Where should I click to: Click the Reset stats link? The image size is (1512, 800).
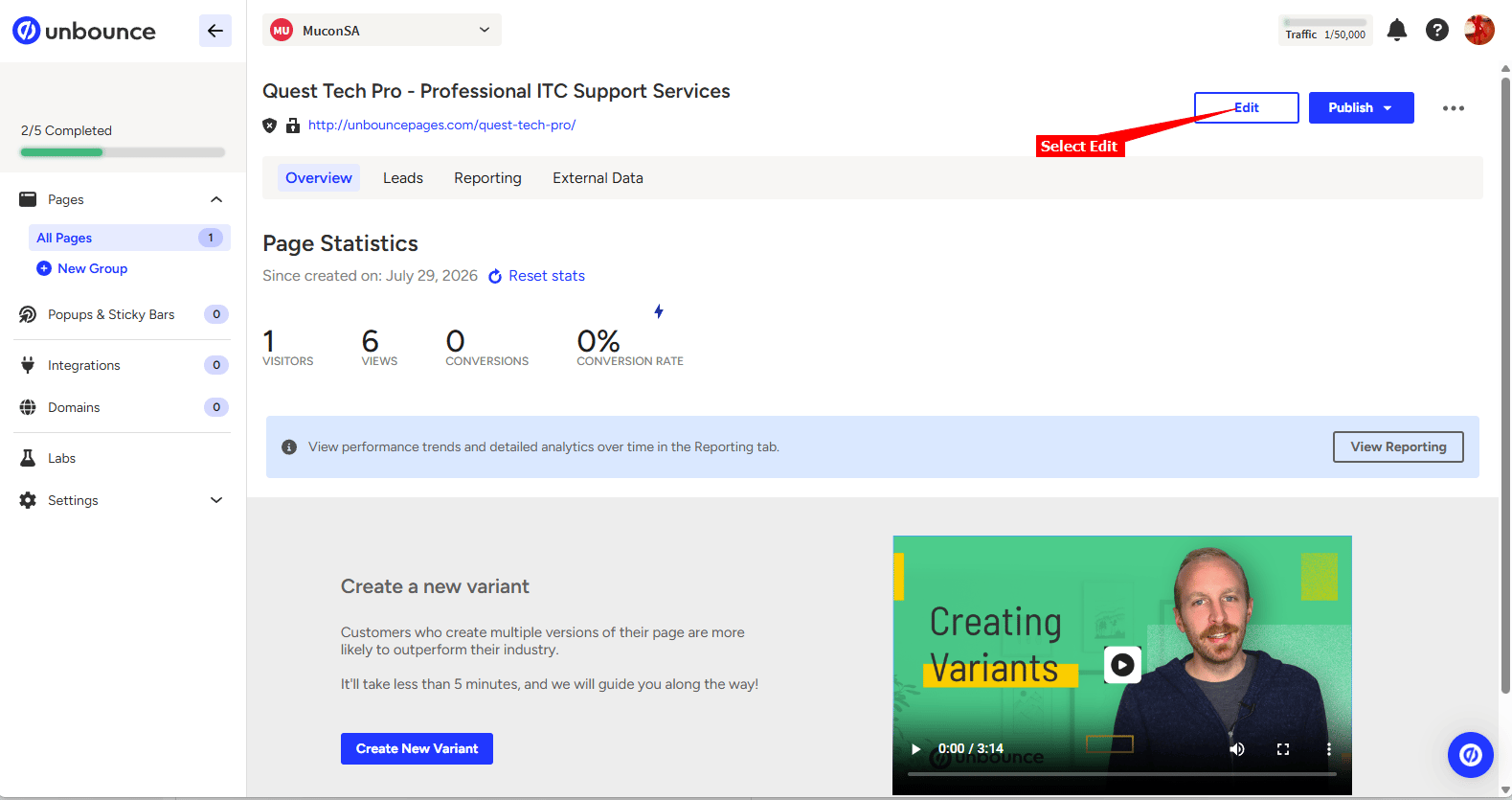tap(546, 276)
